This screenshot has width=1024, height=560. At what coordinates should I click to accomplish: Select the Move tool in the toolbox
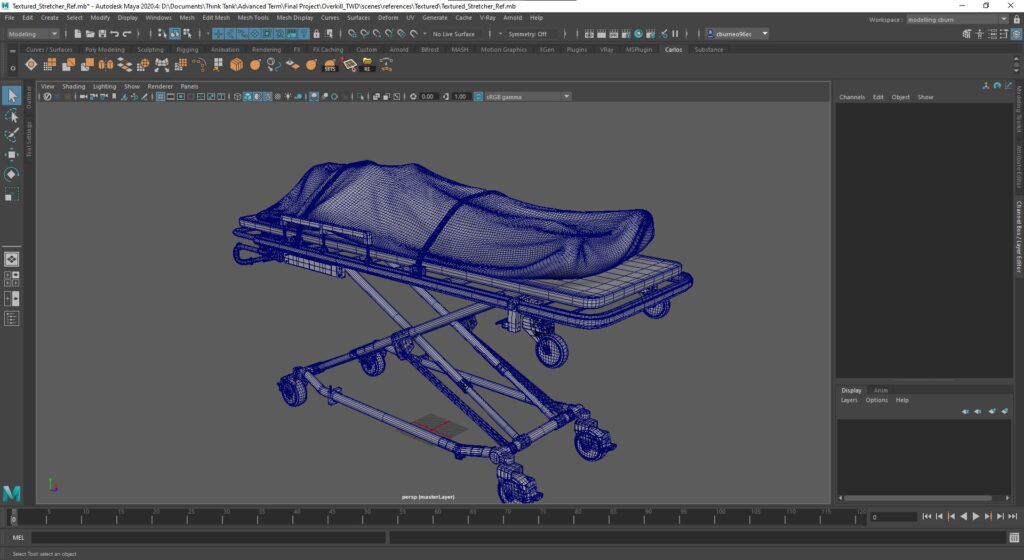[12, 154]
